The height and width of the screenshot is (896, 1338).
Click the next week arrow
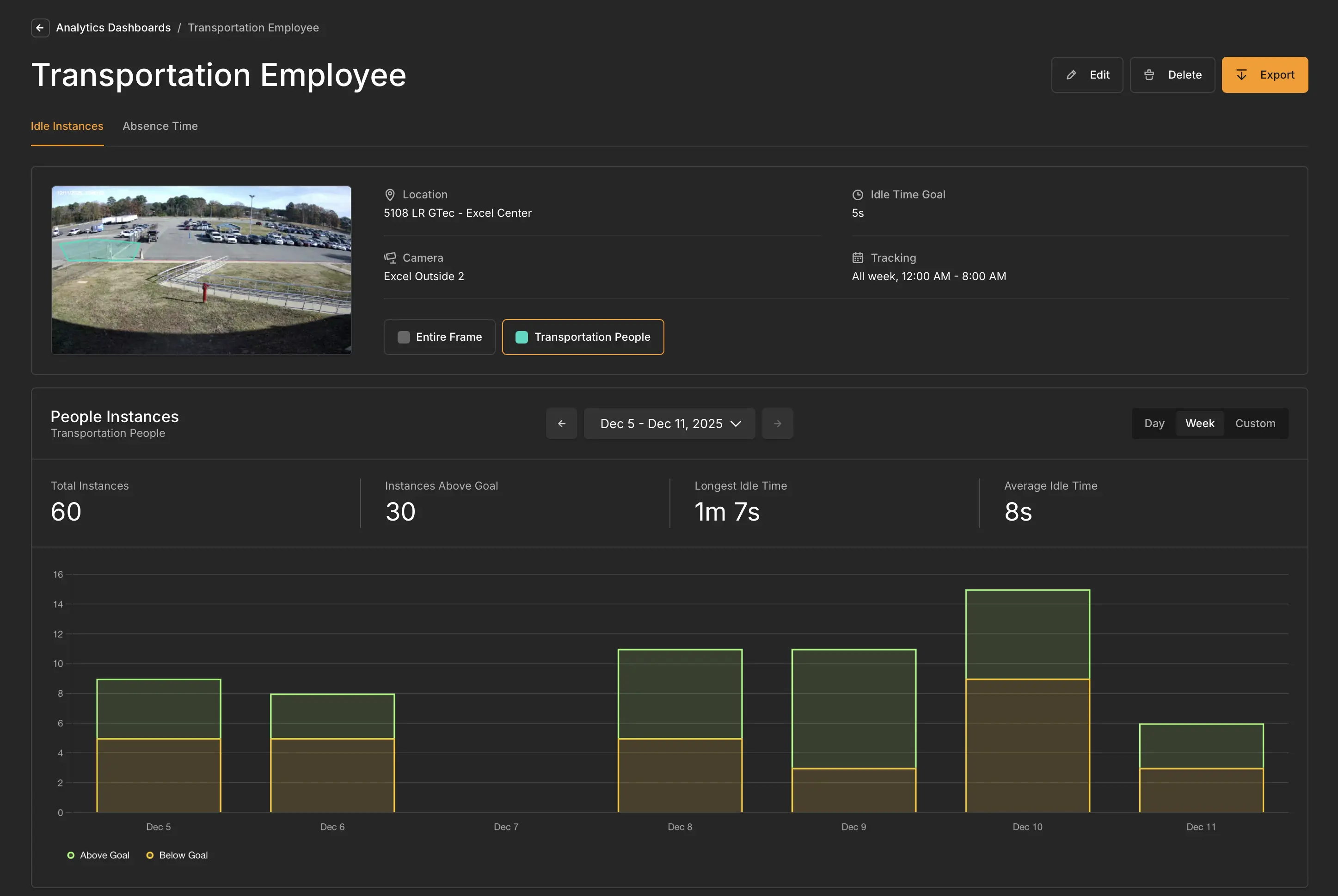point(777,423)
